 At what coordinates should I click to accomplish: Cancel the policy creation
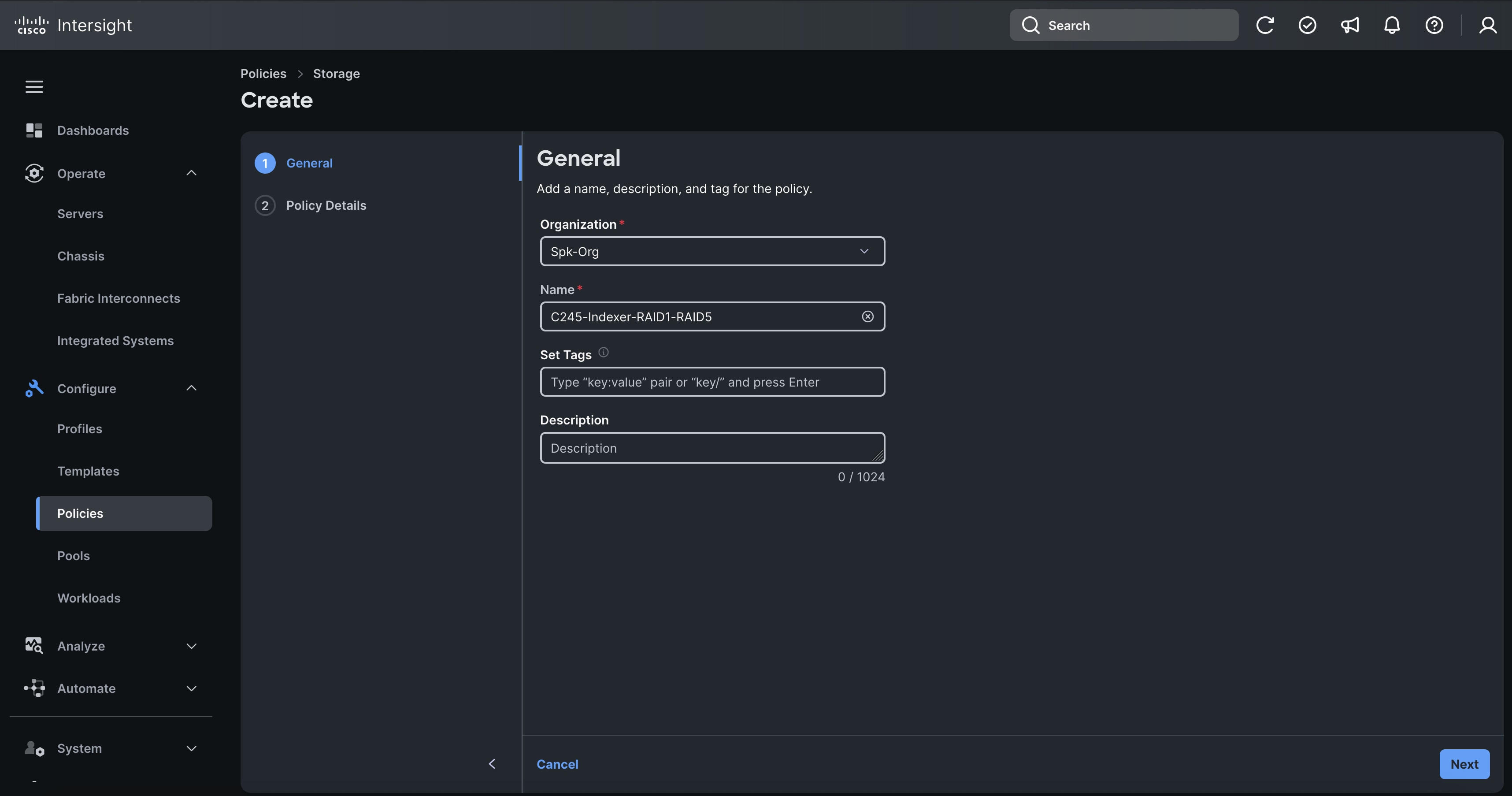(557, 764)
